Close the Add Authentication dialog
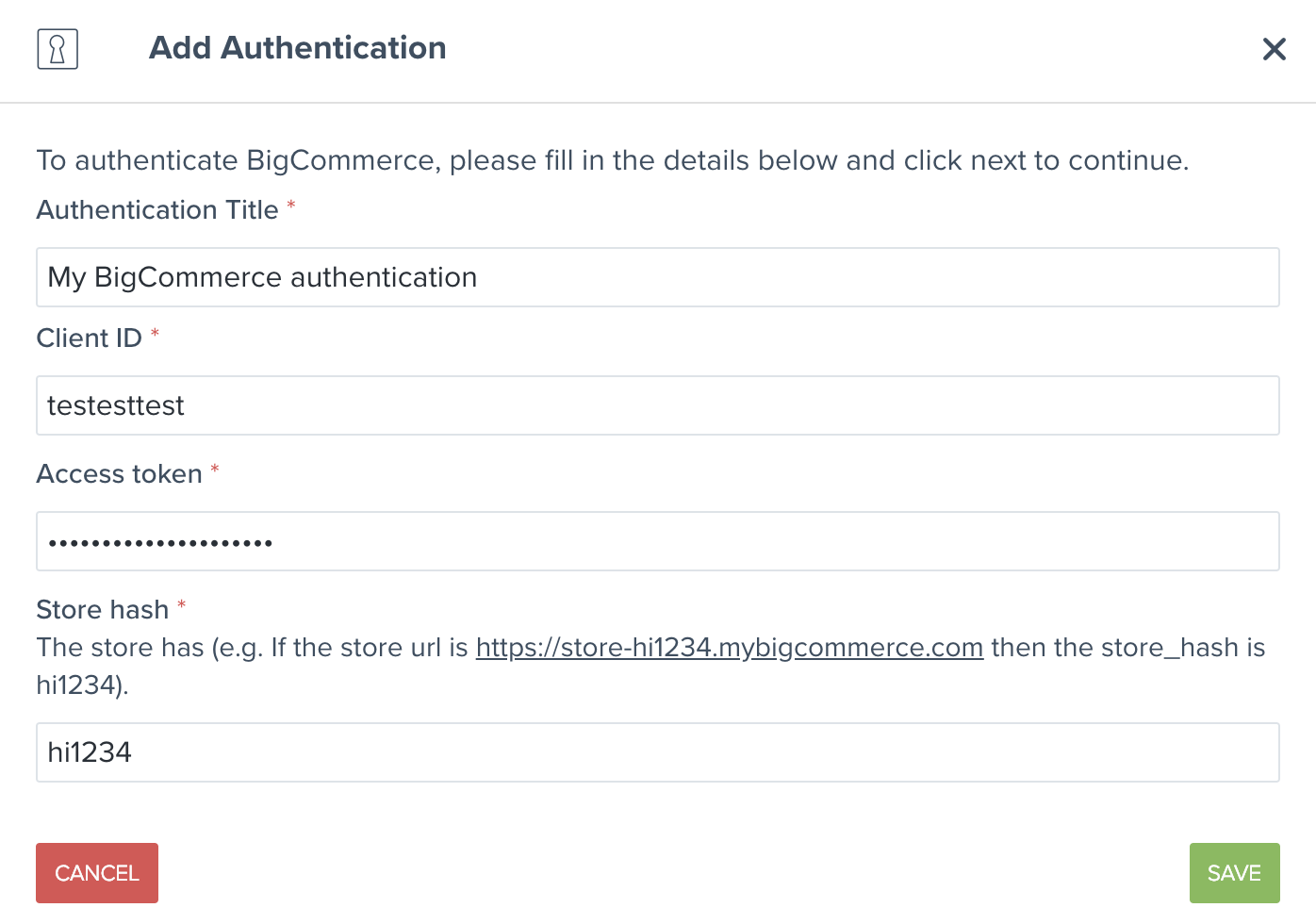Image resolution: width=1316 pixels, height=924 pixels. coord(1275,49)
